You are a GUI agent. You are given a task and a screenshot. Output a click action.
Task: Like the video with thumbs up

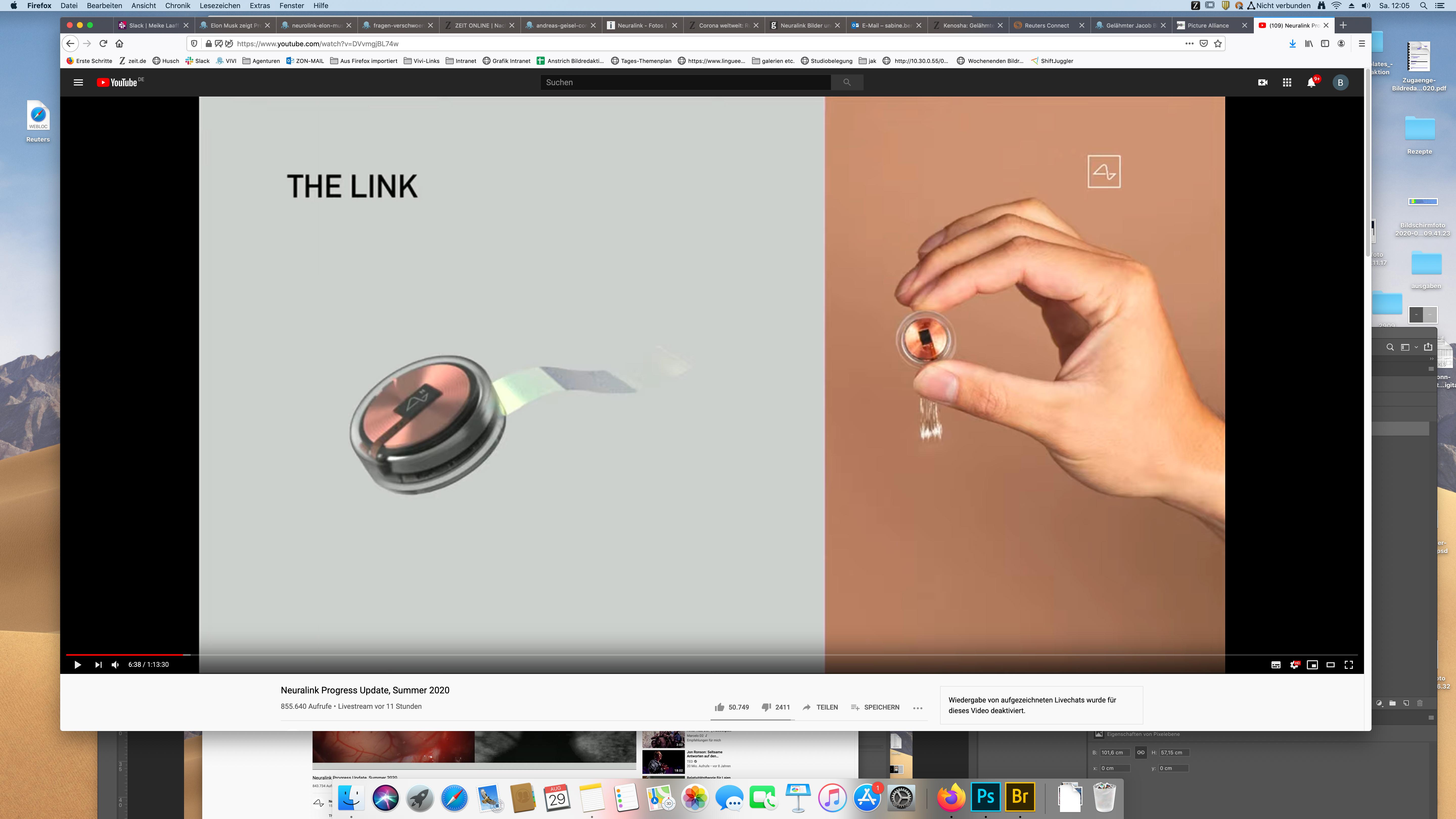pos(719,707)
